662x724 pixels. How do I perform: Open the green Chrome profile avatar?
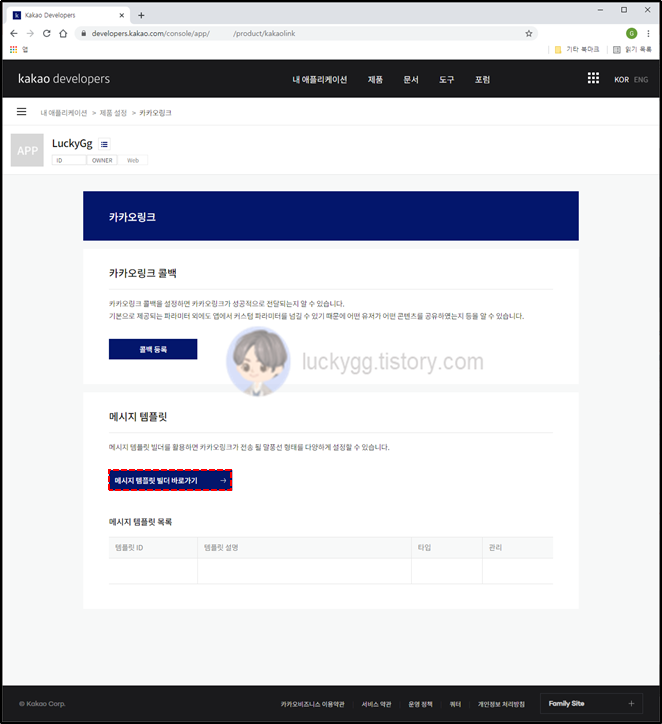click(631, 33)
